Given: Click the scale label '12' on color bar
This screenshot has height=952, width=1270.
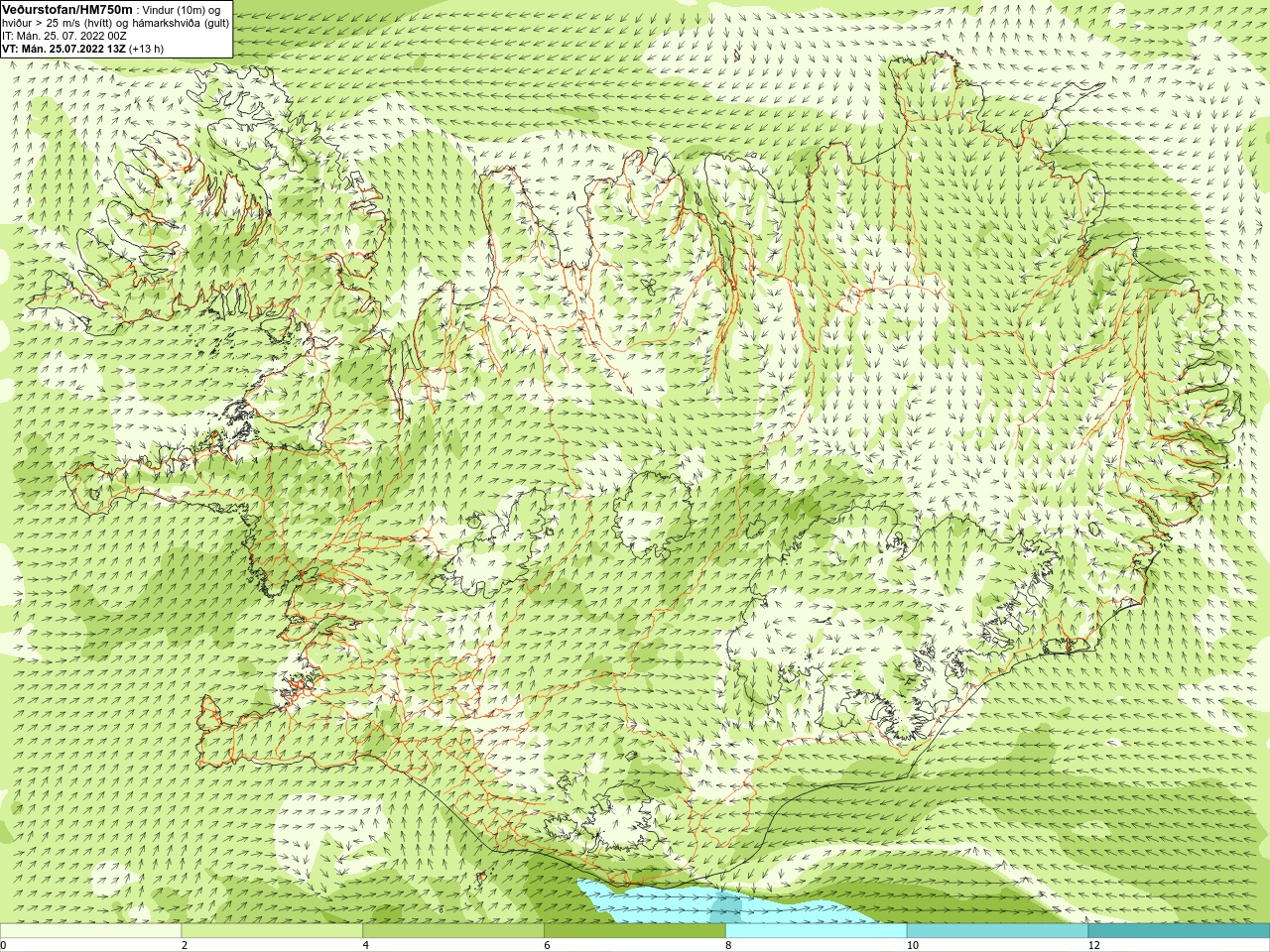Looking at the screenshot, I should pos(1094,945).
